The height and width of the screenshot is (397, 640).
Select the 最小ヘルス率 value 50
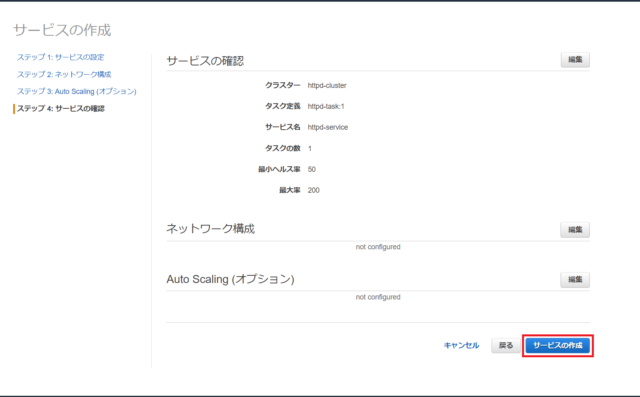(311, 169)
